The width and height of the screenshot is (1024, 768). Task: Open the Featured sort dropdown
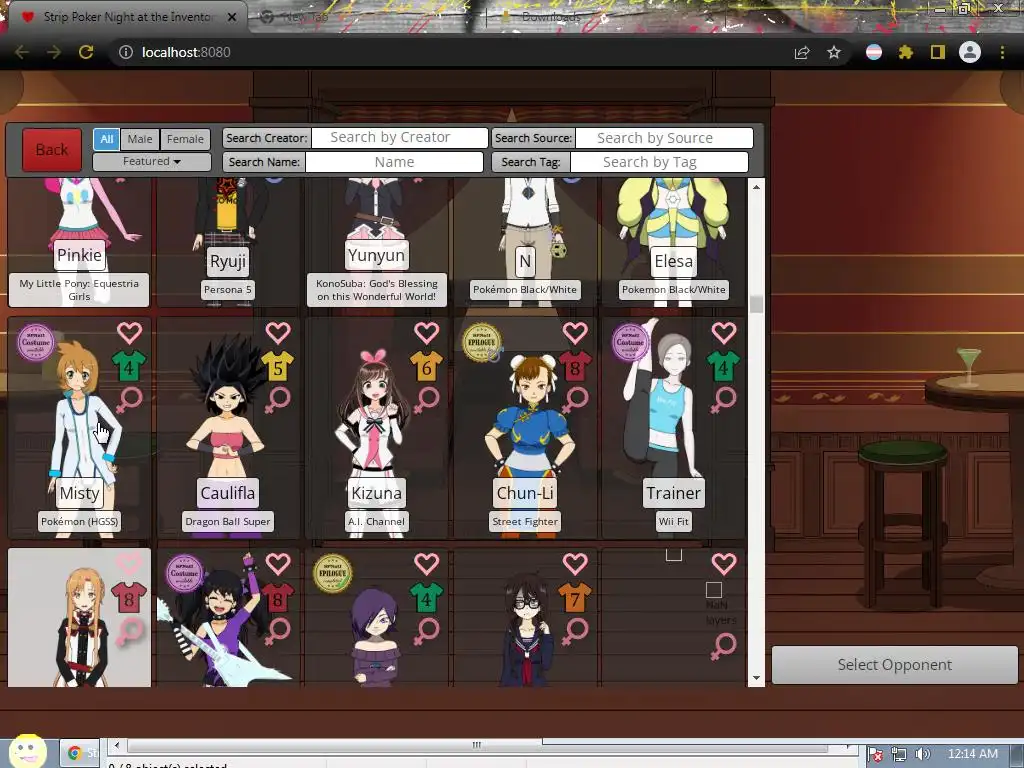pos(152,161)
